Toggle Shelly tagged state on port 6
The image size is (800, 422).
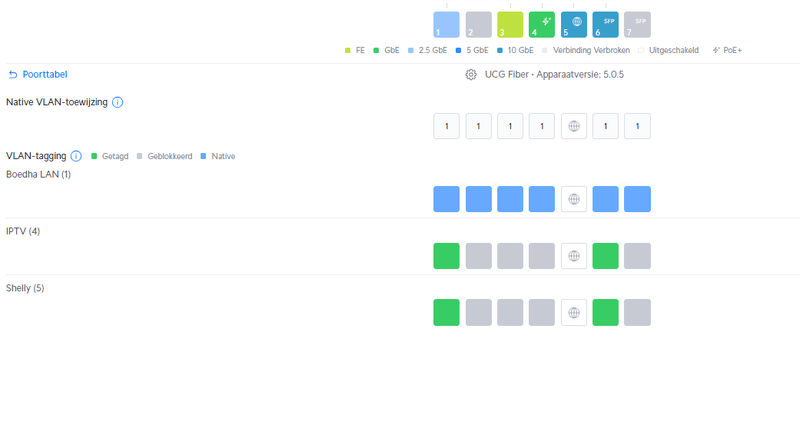tap(606, 312)
